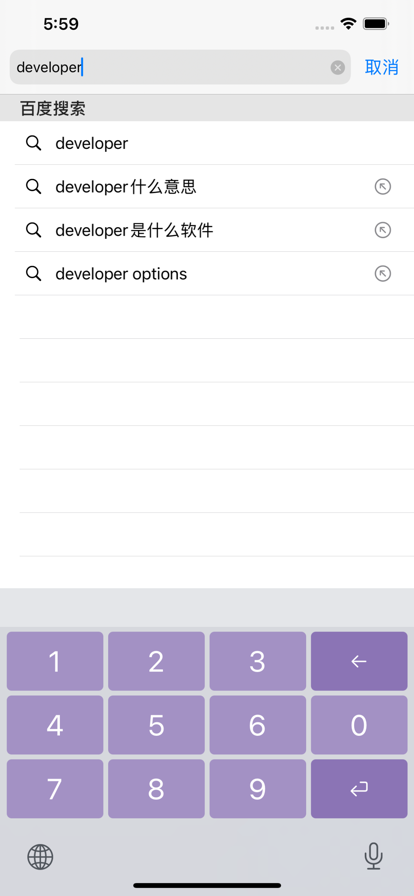Tap number 7 on the keypad

tap(55, 789)
